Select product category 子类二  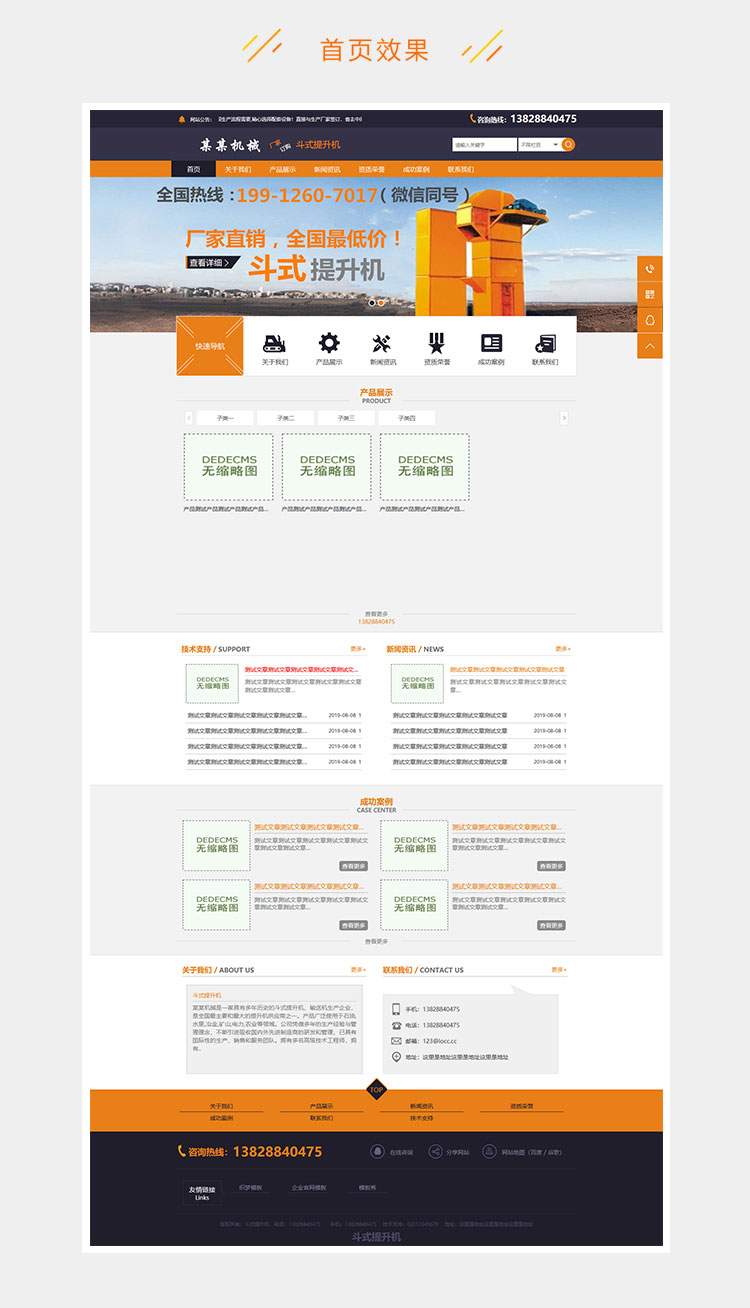286,418
